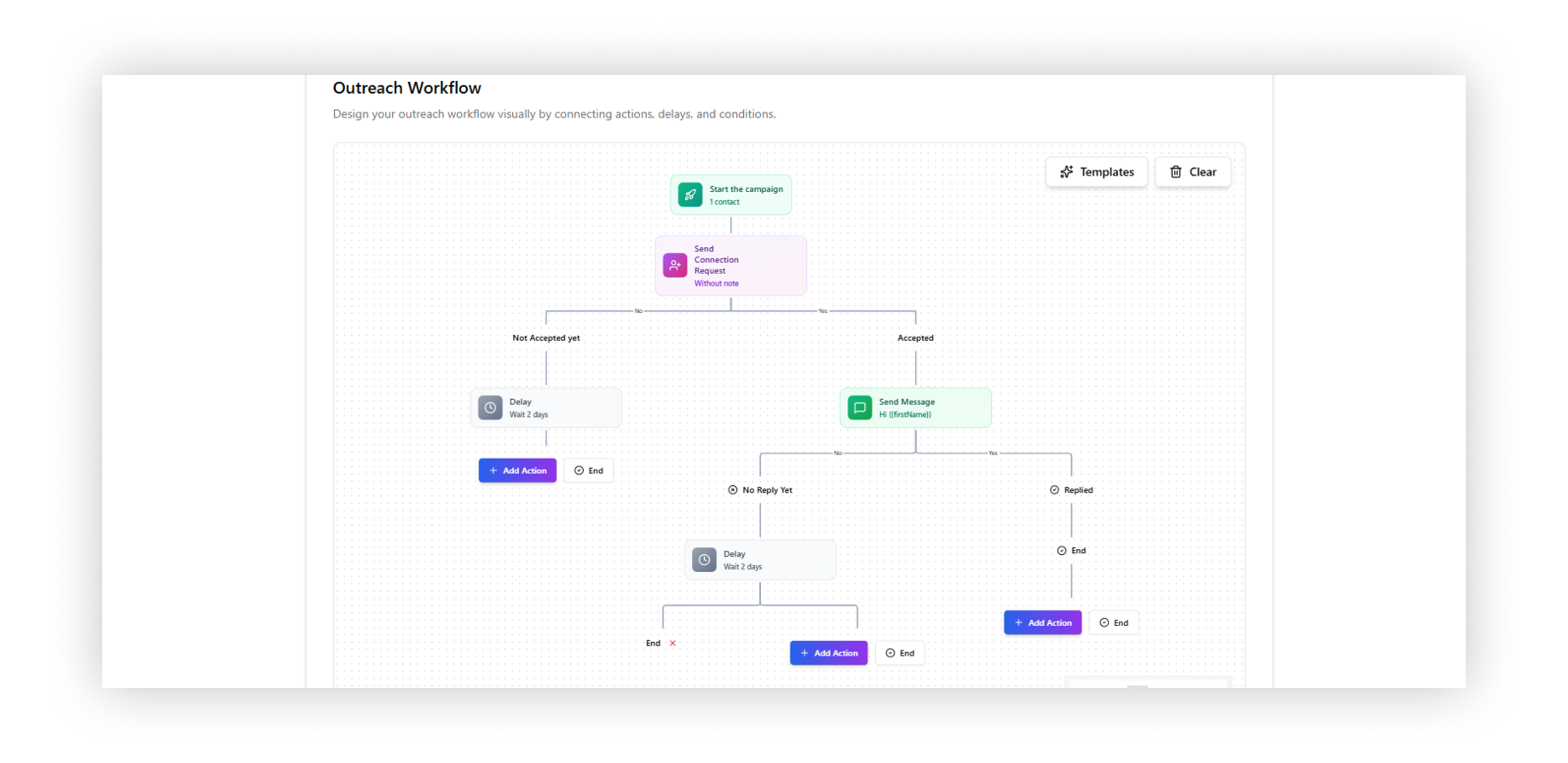This screenshot has width=1568, height=763.
Task: Select the Delay node under No Reply Yet
Action: click(x=760, y=560)
